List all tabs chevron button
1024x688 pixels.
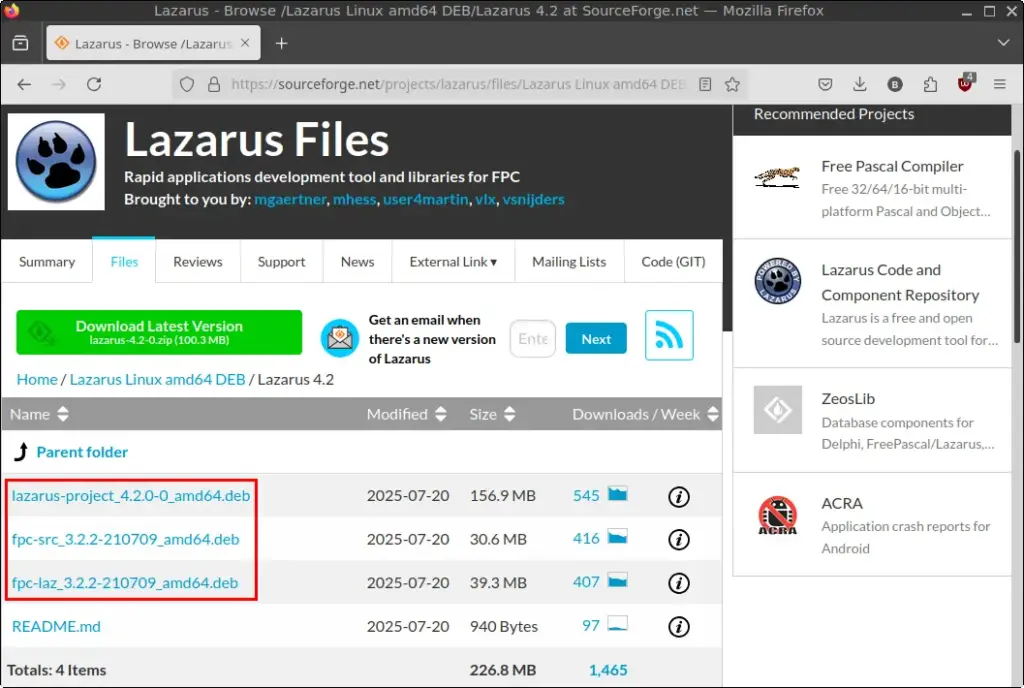[x=1003, y=43]
